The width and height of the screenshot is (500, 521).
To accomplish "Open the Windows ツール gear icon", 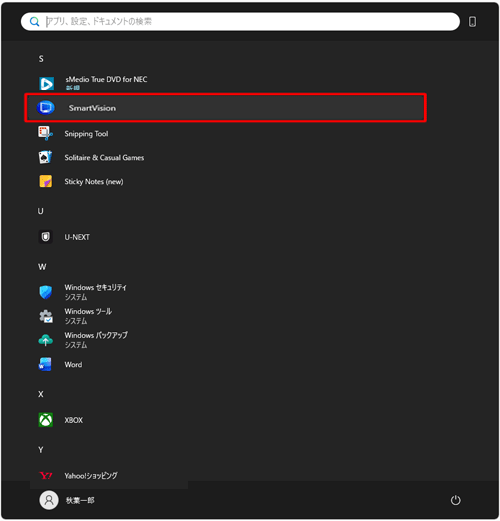I will (46, 316).
